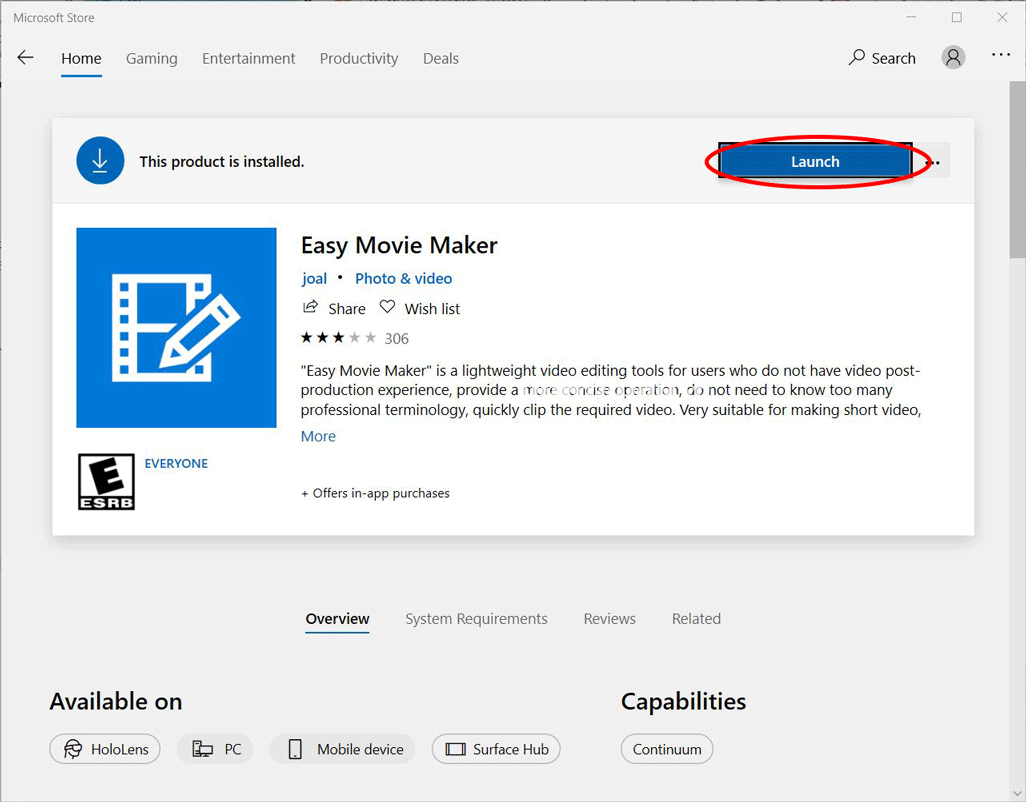Click the 3-star rating display
The height and width of the screenshot is (802, 1026).
tap(339, 338)
